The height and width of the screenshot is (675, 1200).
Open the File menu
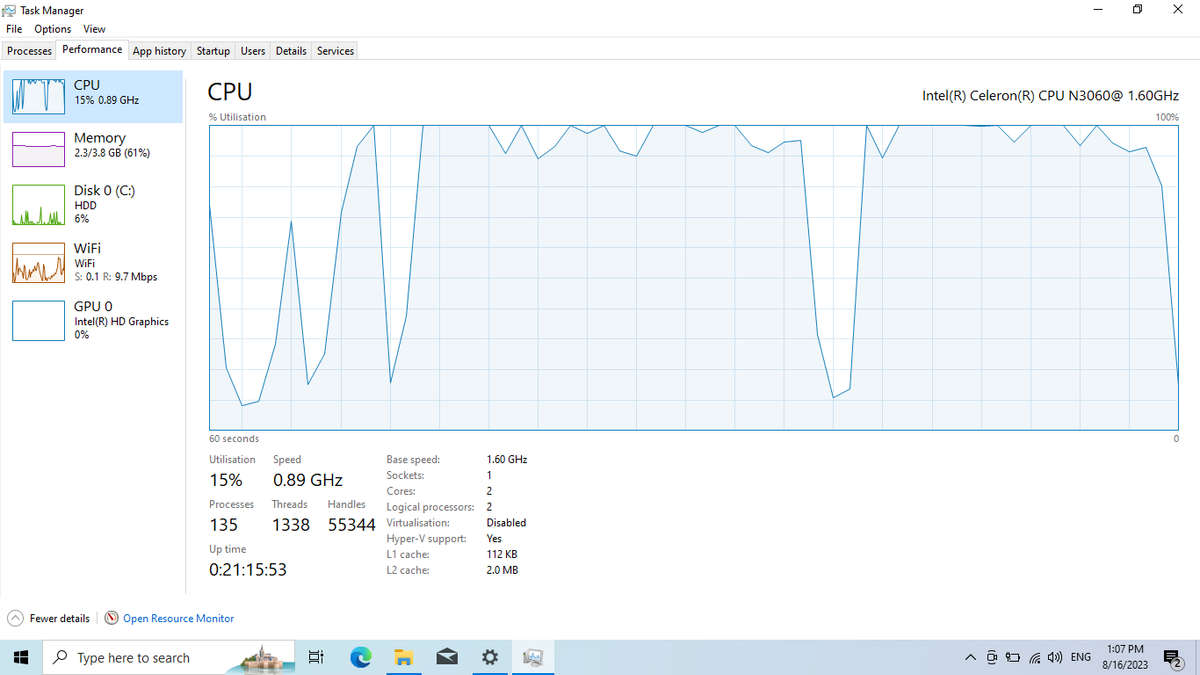14,29
